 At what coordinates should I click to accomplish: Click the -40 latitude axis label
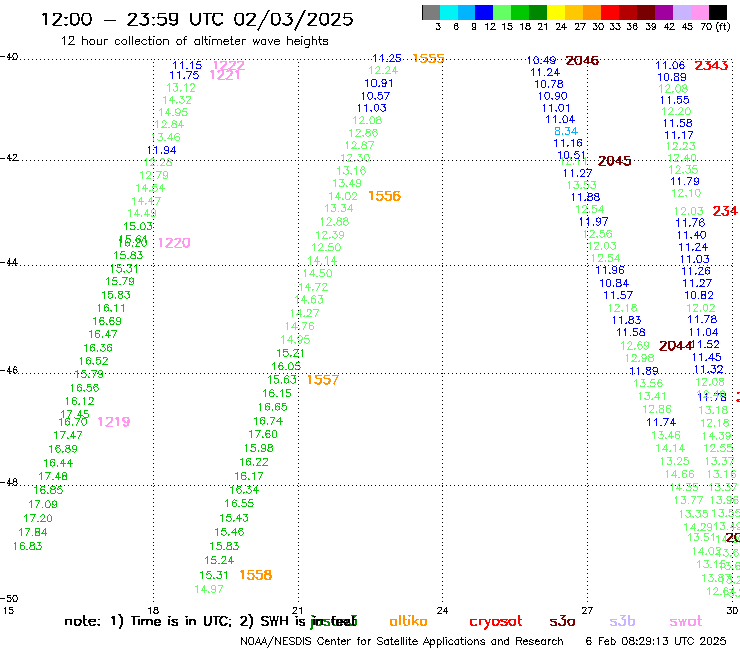tap(8, 57)
